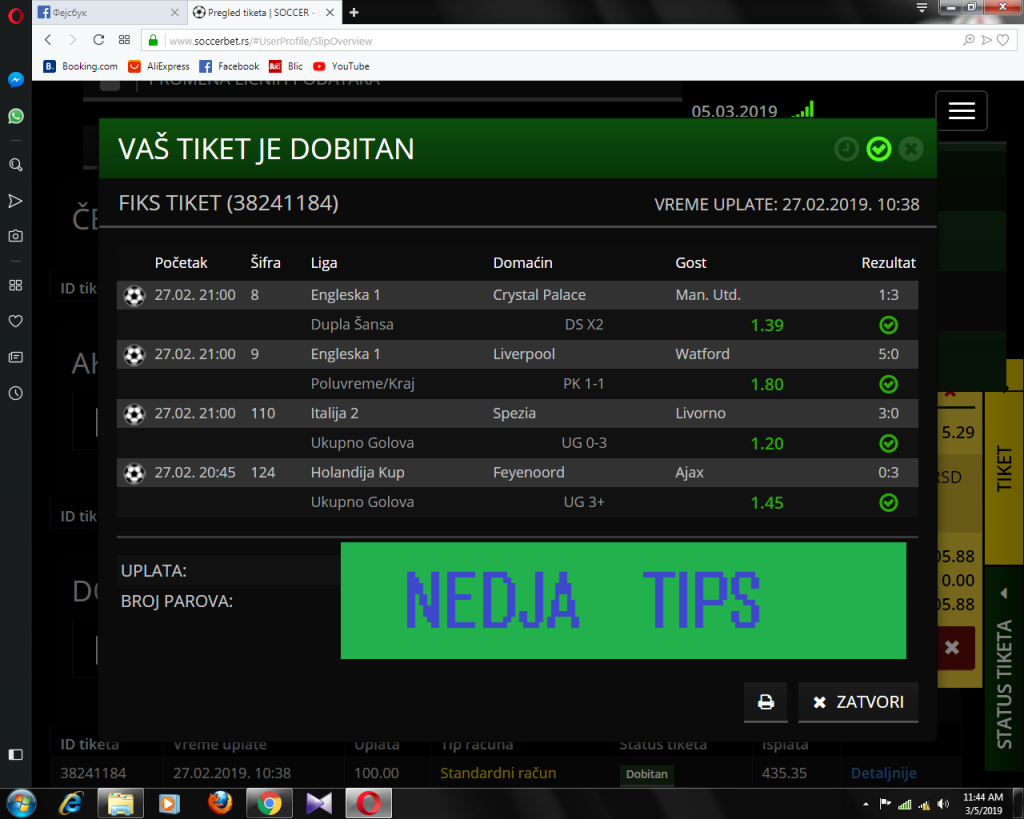Click the football icon for Crystal Palace match

(x=135, y=296)
